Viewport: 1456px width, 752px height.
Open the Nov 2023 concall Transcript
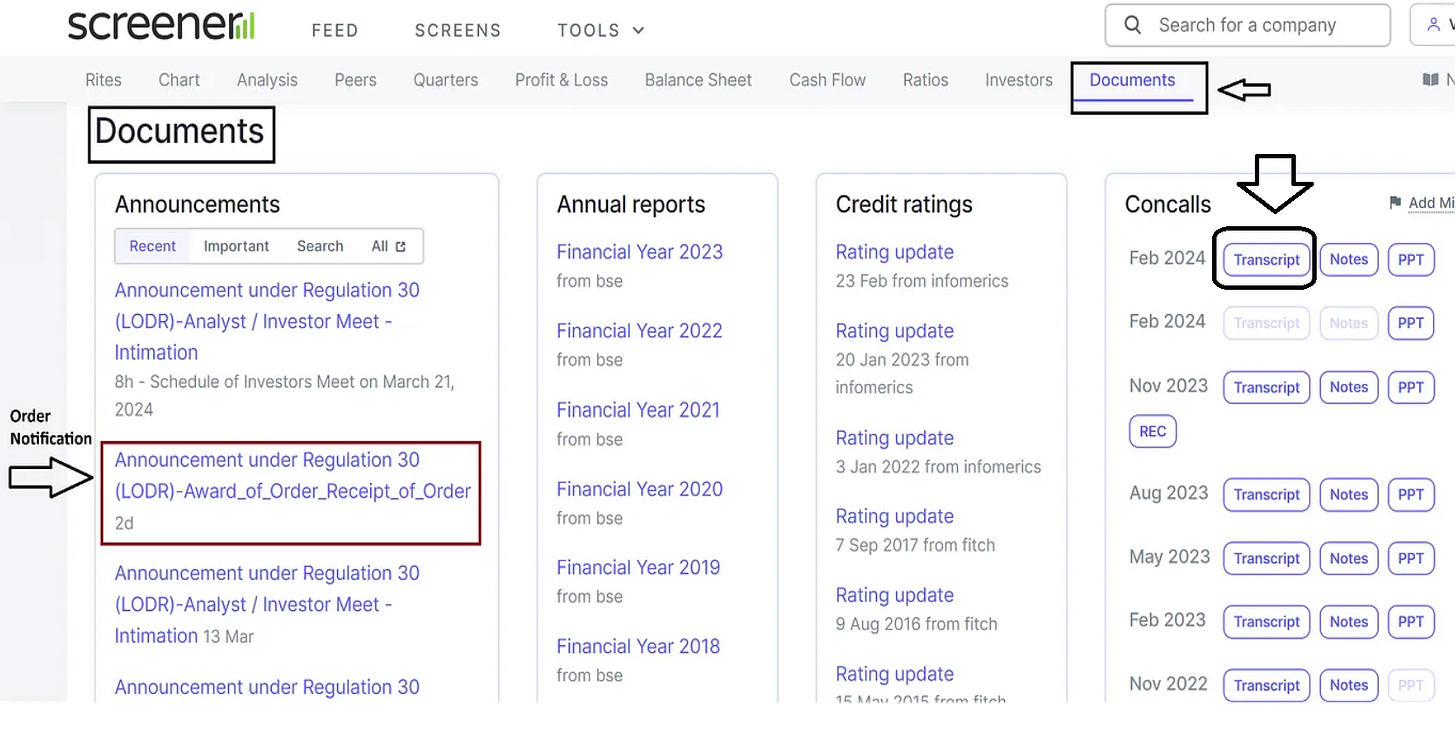coord(1266,387)
